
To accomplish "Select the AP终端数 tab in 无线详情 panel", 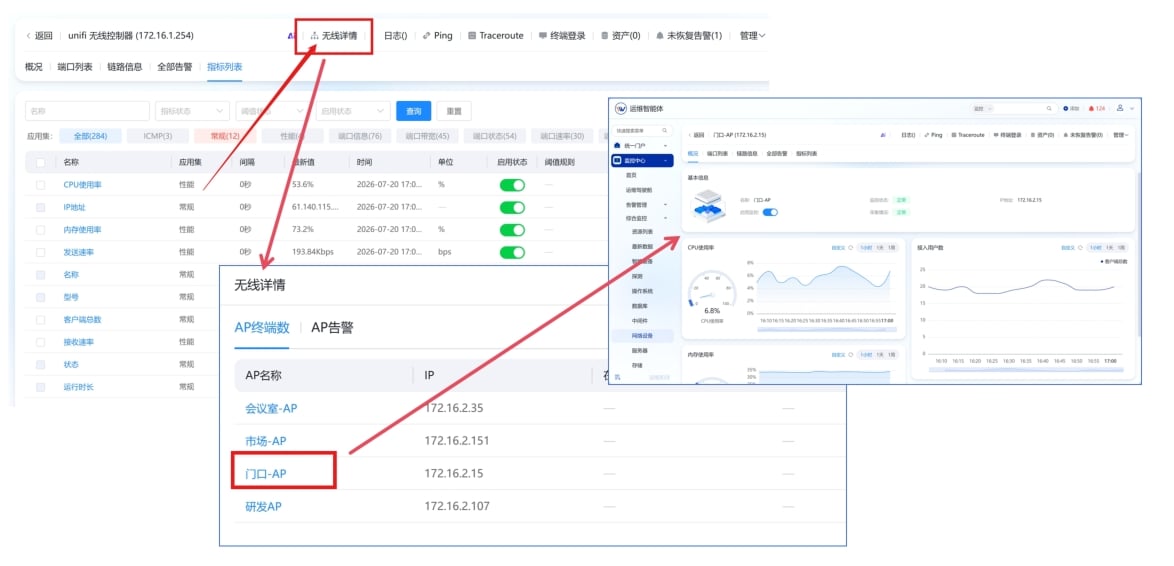I will pos(262,327).
